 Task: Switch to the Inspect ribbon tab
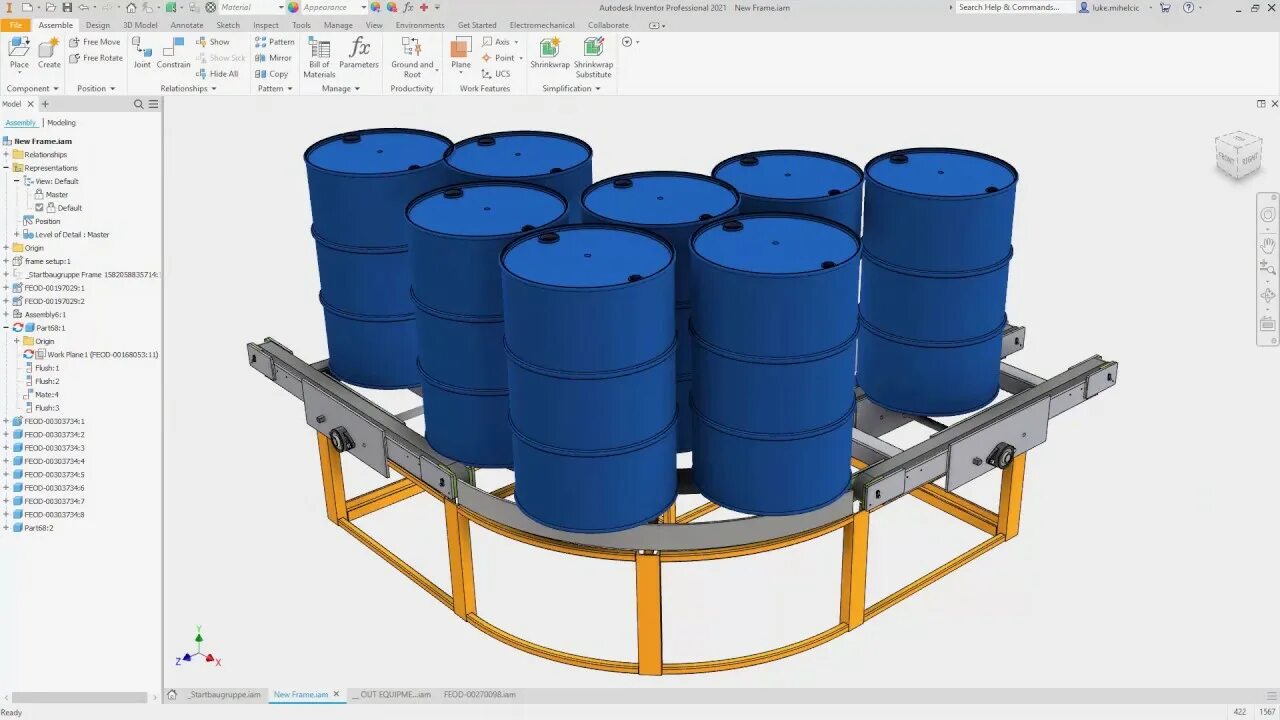[x=266, y=25]
